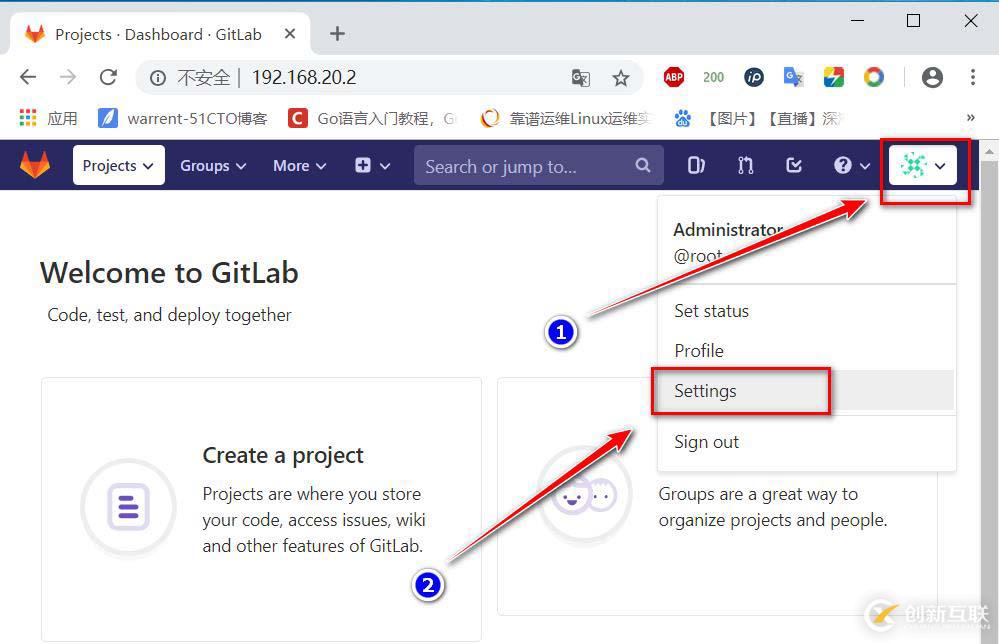Click the GitLab fox logo in navbar
The height and width of the screenshot is (644, 999).
point(34,165)
